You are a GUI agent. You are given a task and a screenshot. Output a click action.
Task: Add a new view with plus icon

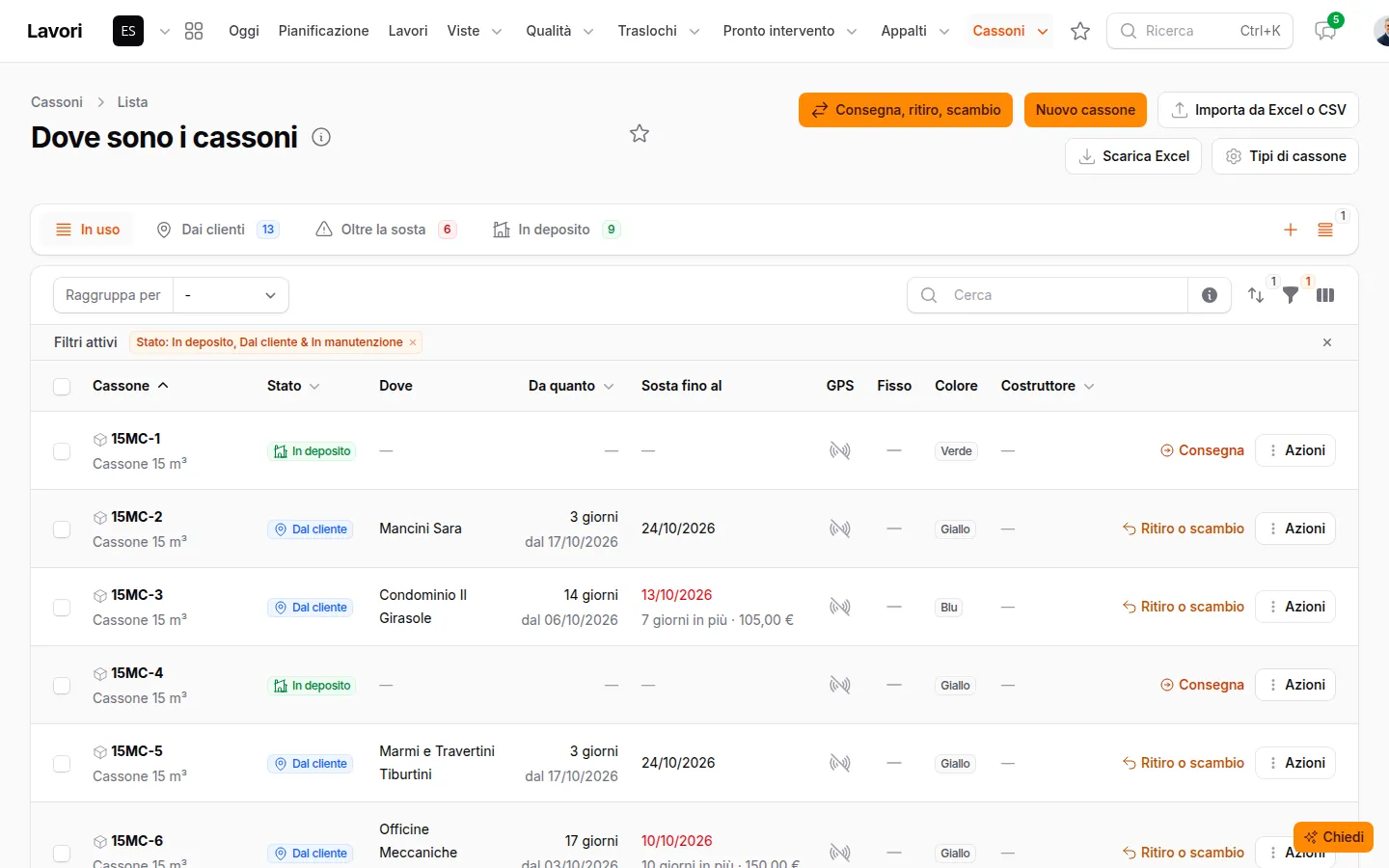(x=1291, y=230)
